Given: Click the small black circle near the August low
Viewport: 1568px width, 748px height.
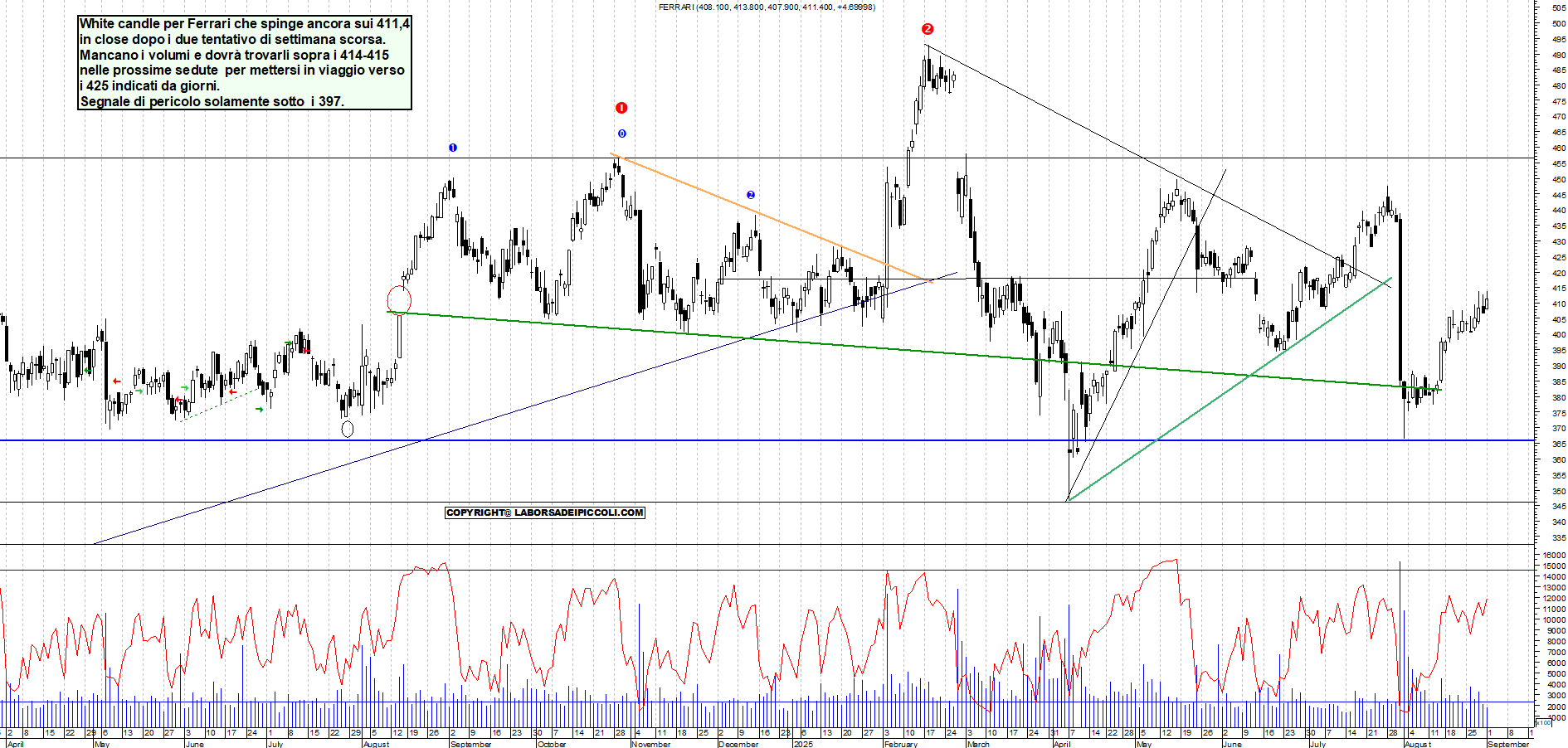Looking at the screenshot, I should tap(348, 429).
